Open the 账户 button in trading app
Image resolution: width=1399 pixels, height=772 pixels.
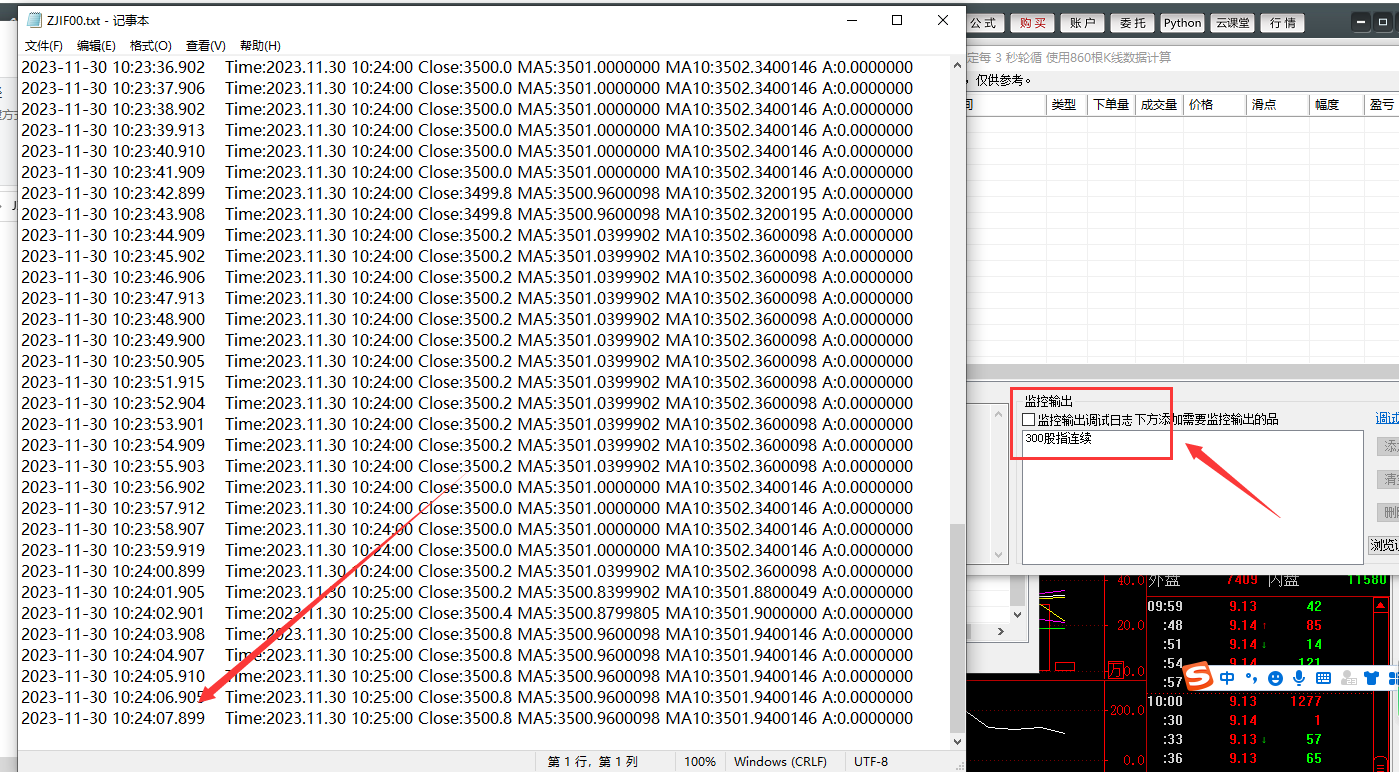click(x=1082, y=23)
